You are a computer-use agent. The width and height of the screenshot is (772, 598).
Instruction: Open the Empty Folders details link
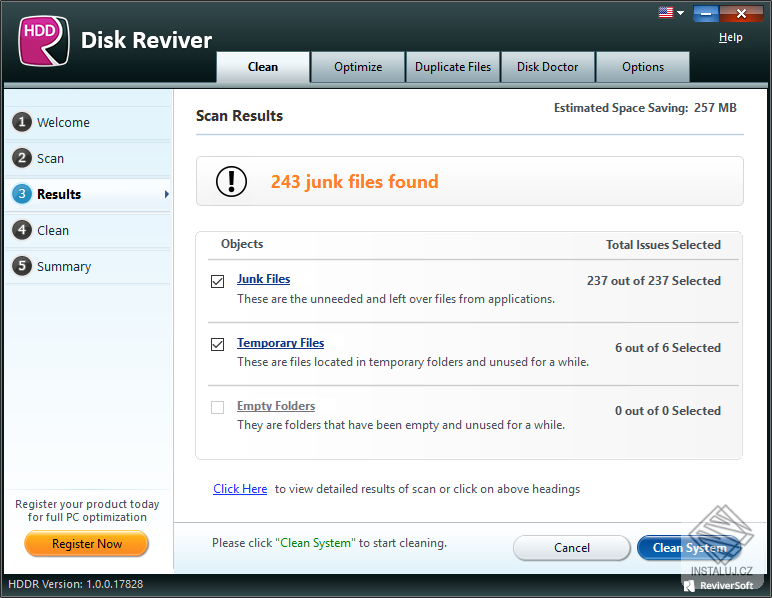pos(276,406)
